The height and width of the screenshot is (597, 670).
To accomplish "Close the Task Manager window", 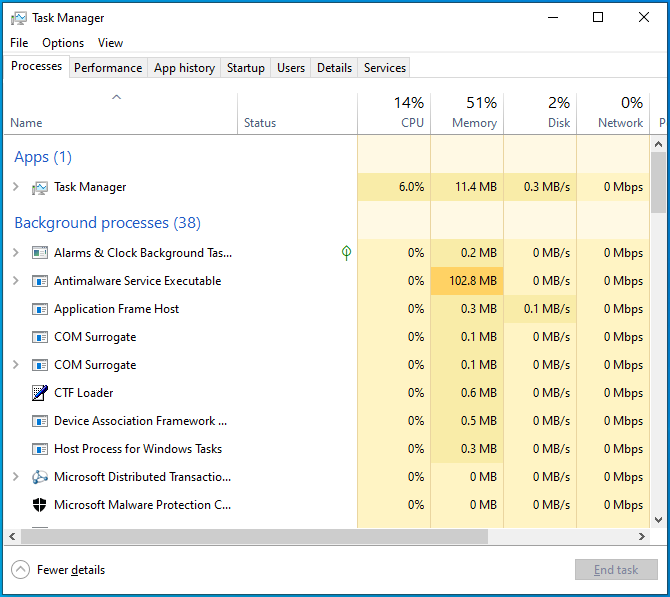I will click(x=644, y=18).
